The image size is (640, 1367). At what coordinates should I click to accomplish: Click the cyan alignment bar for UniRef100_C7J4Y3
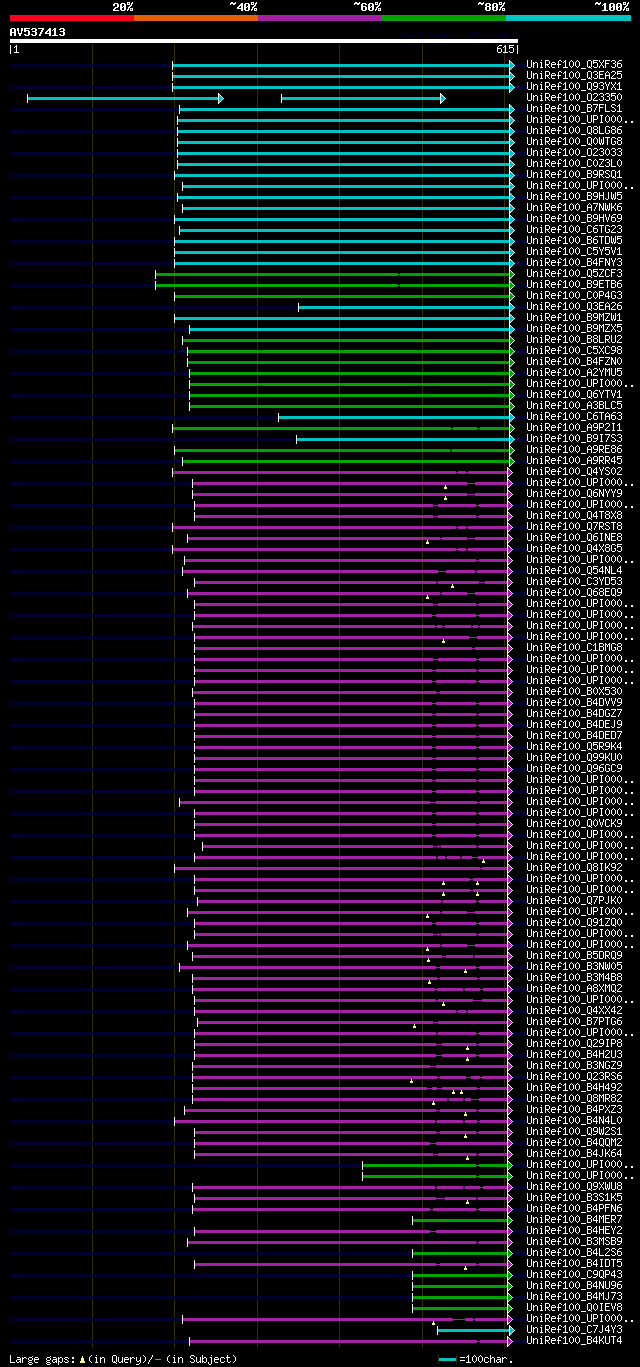tap(475, 1329)
